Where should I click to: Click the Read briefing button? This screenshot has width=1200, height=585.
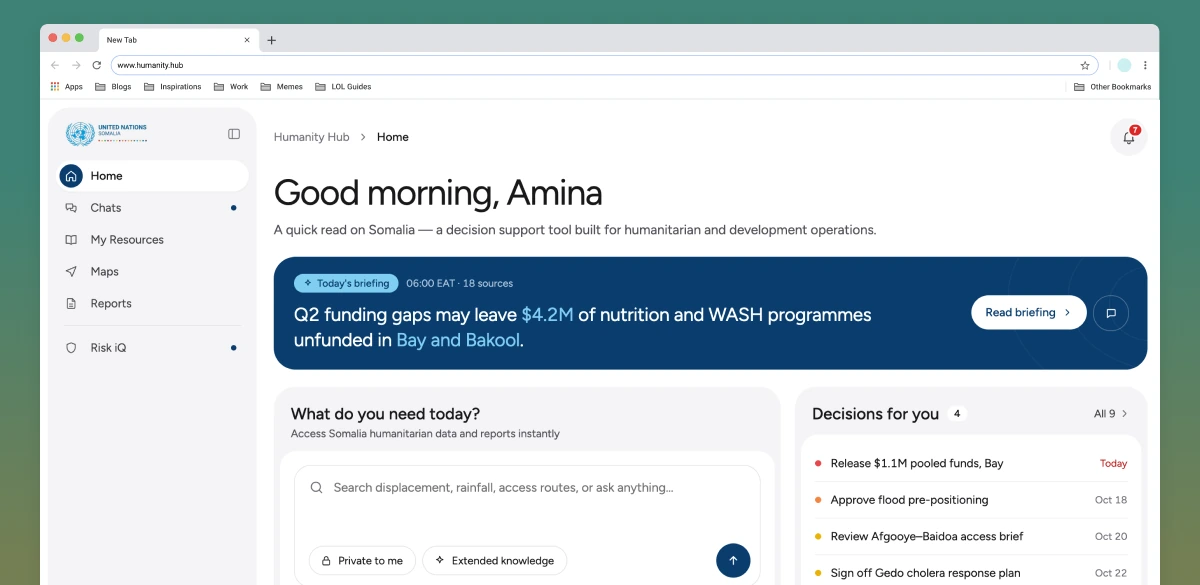1029,313
